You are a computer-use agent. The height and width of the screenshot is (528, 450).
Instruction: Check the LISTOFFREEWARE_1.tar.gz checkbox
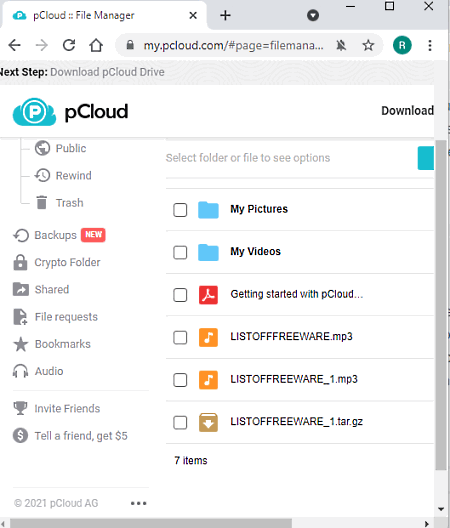[180, 422]
